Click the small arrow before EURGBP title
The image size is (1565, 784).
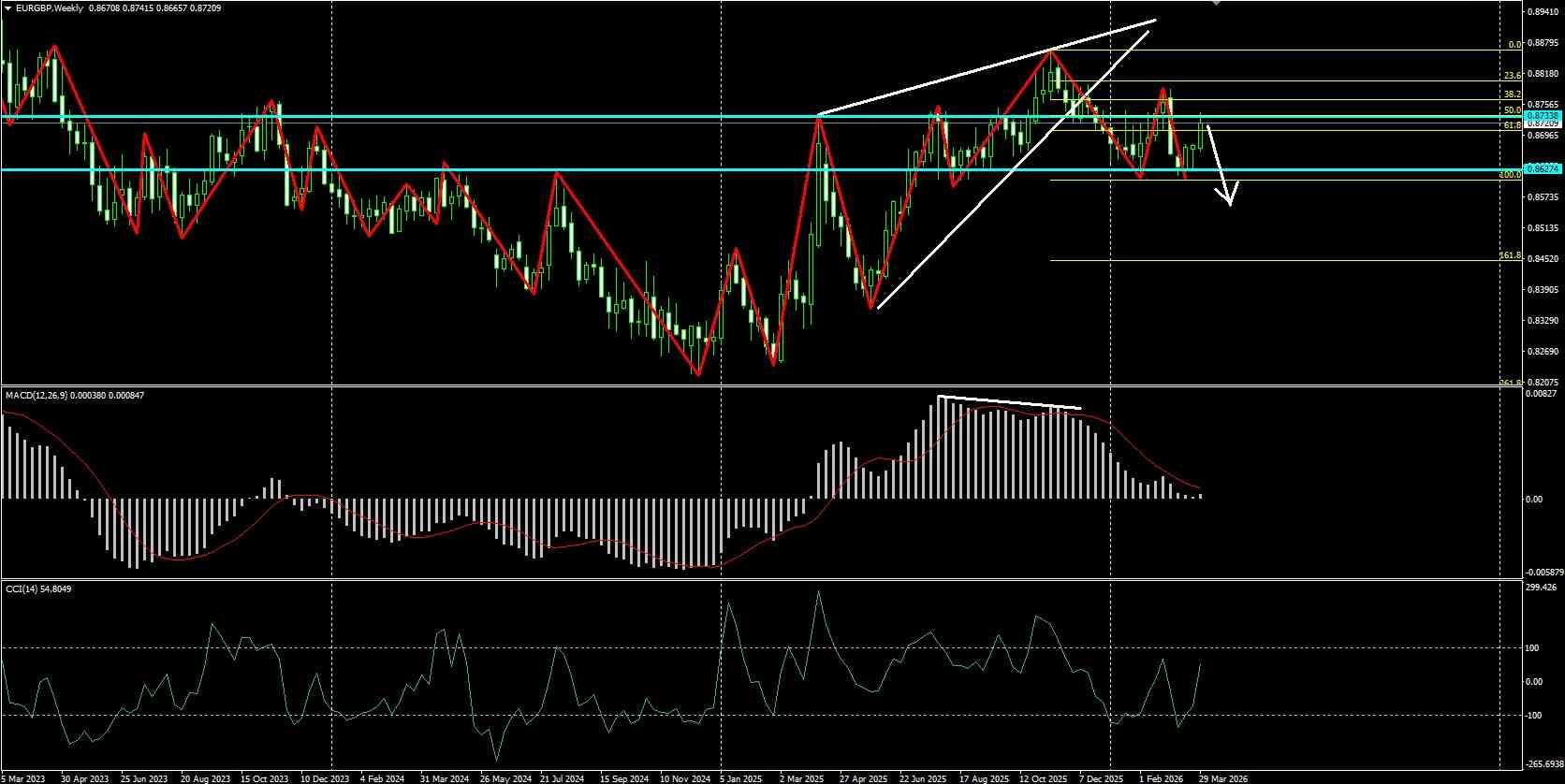click(x=7, y=8)
